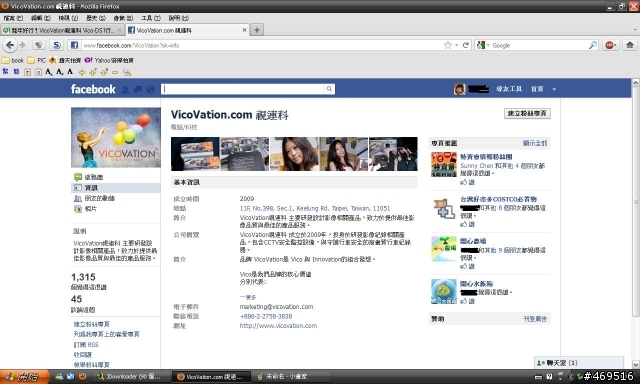Open the Yahoo bookmark
This screenshot has height=384, width=640.
pos(109,60)
